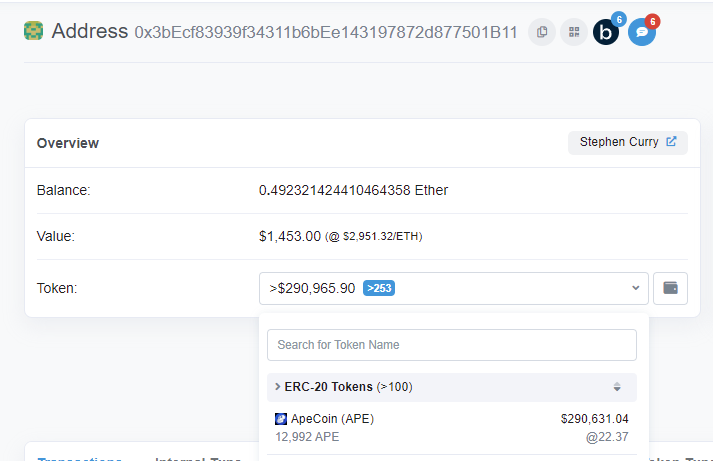
Task: Sort tokens using the up-down arrows
Action: pyautogui.click(x=617, y=387)
